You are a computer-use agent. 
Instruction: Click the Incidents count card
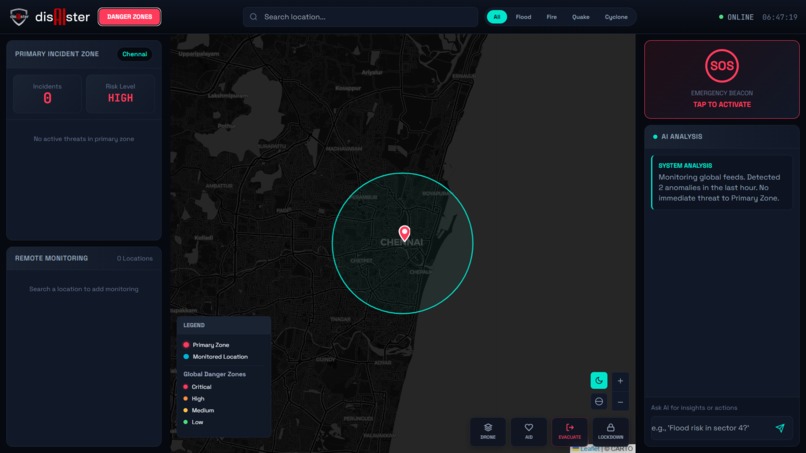tap(47, 94)
